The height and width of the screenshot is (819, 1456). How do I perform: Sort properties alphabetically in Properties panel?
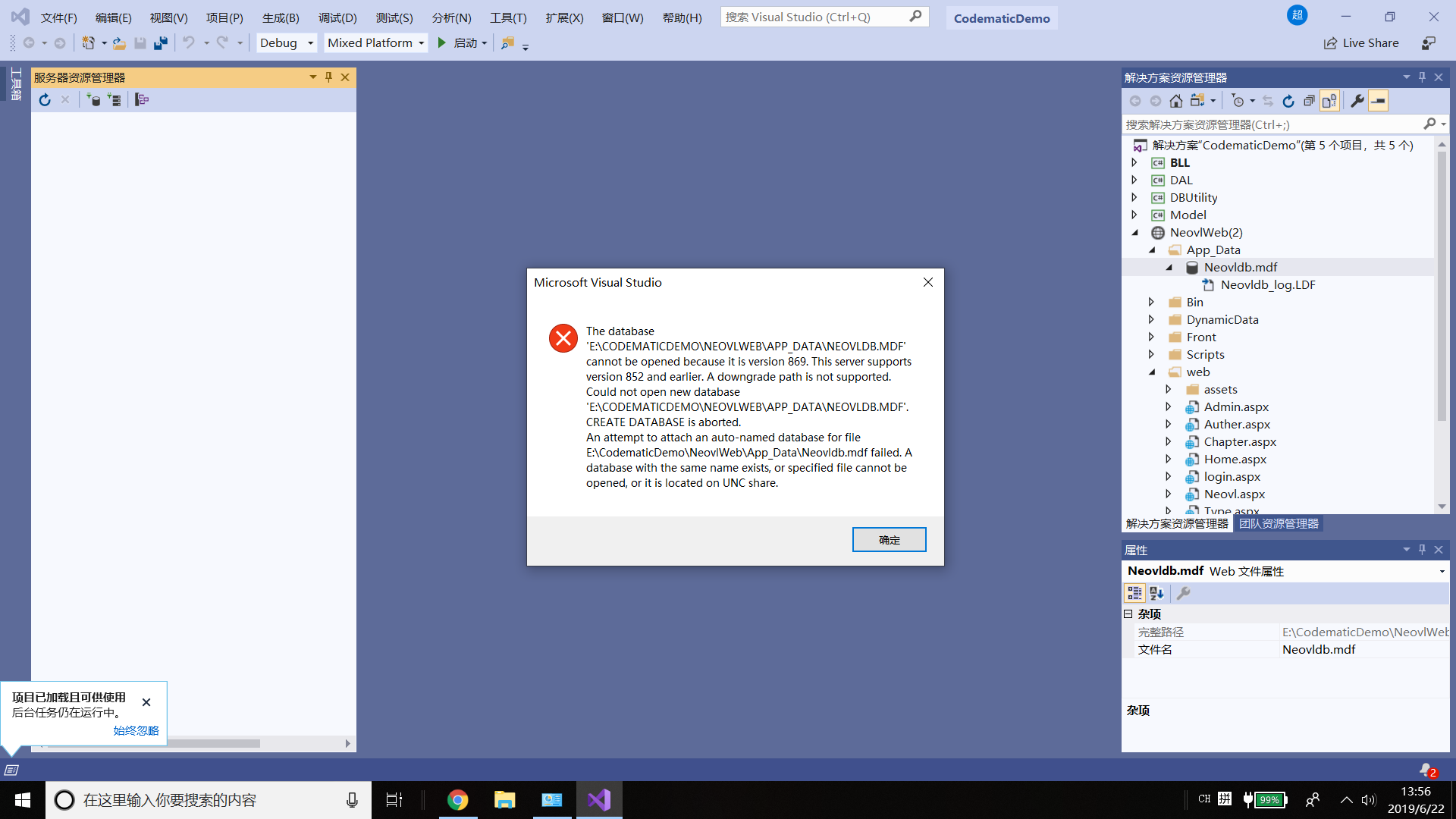(1156, 593)
